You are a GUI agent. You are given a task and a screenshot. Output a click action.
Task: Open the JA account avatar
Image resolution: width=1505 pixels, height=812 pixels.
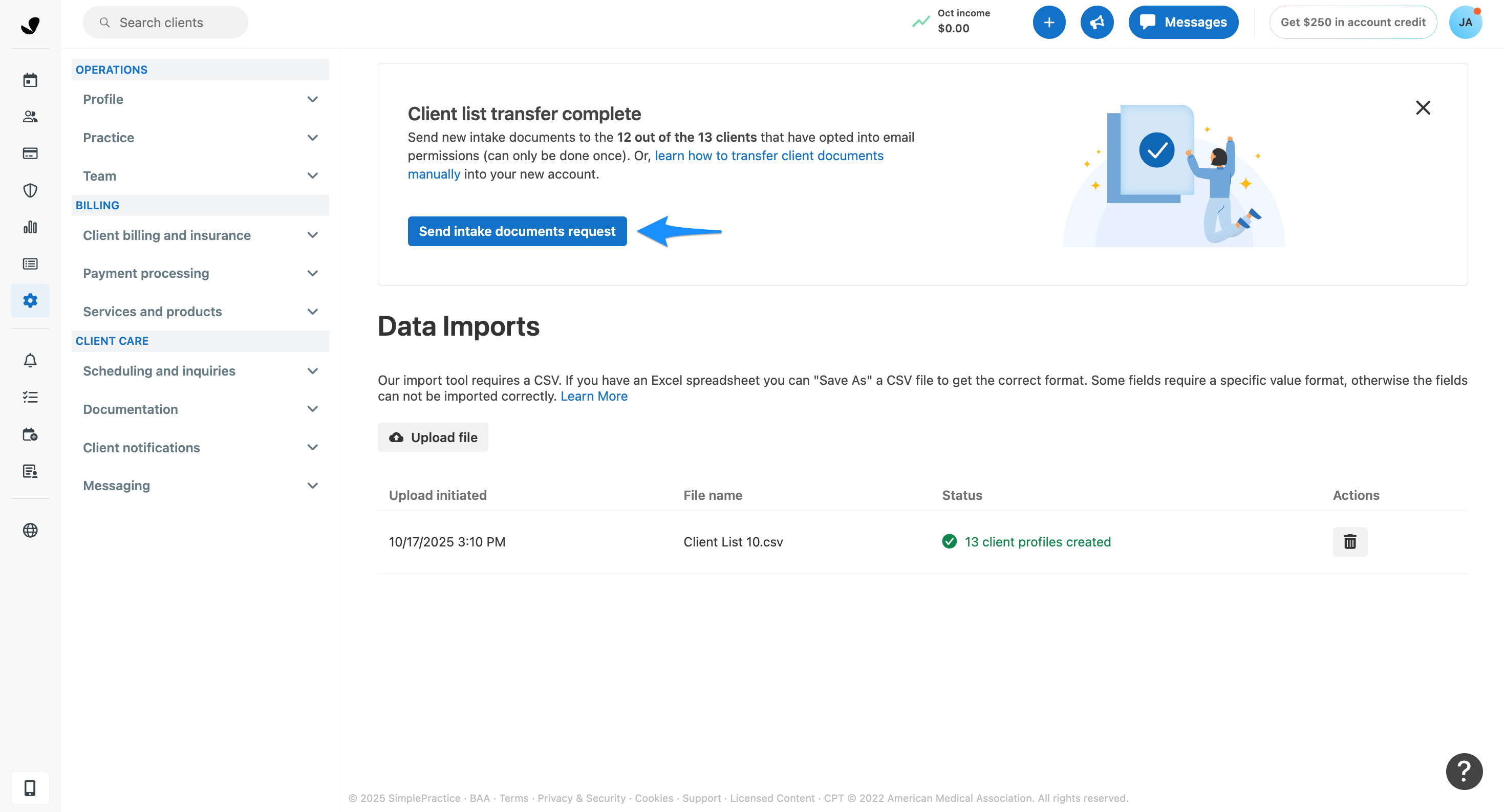coord(1465,22)
